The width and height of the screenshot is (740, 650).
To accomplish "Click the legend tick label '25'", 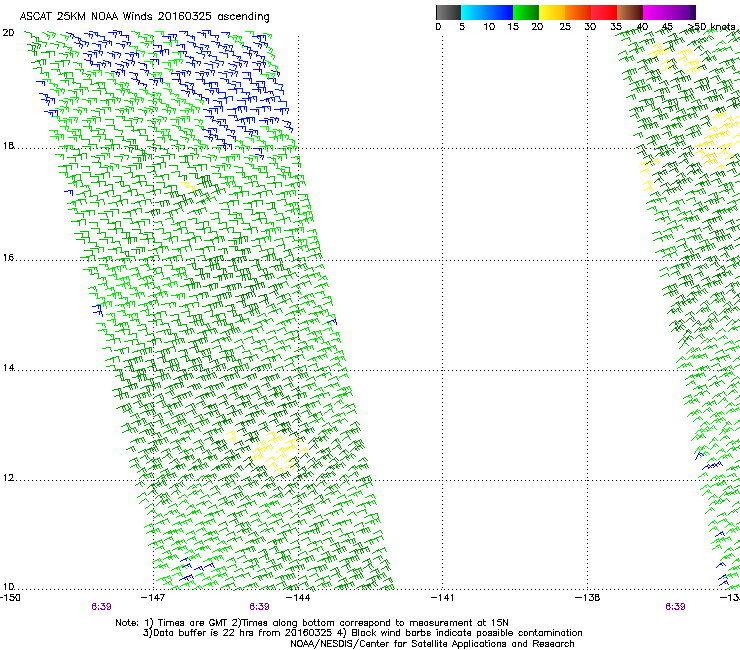I will pos(565,27).
